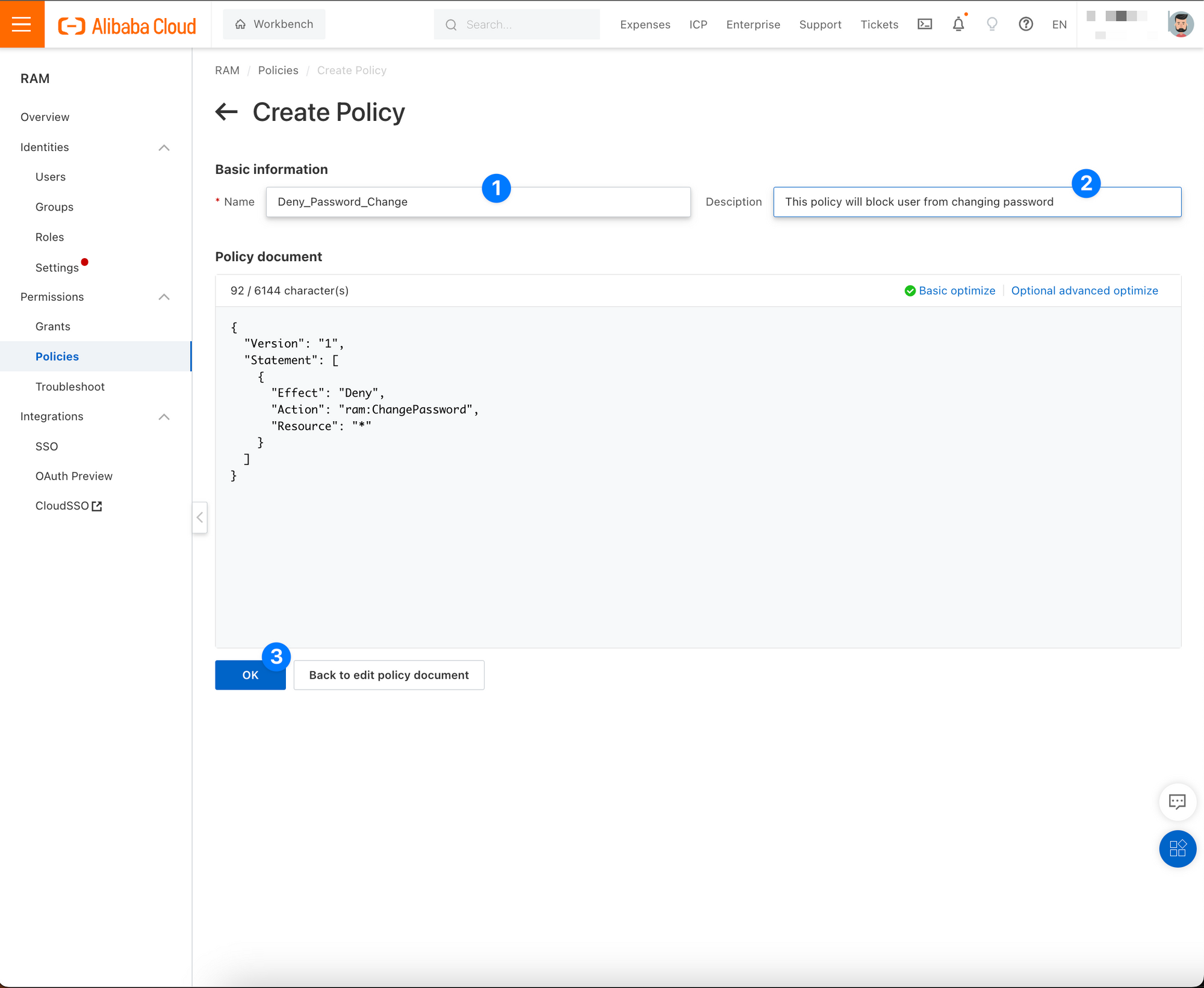Go back using the arrow icon

pyautogui.click(x=226, y=112)
